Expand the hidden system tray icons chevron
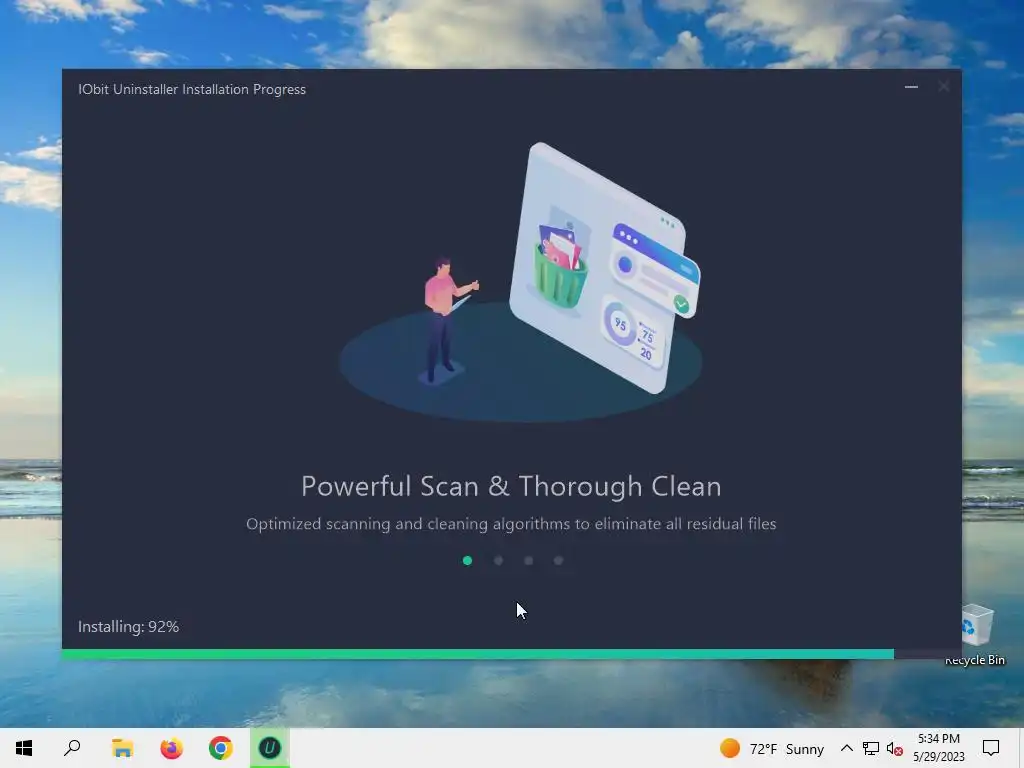This screenshot has height=768, width=1024. tap(846, 748)
